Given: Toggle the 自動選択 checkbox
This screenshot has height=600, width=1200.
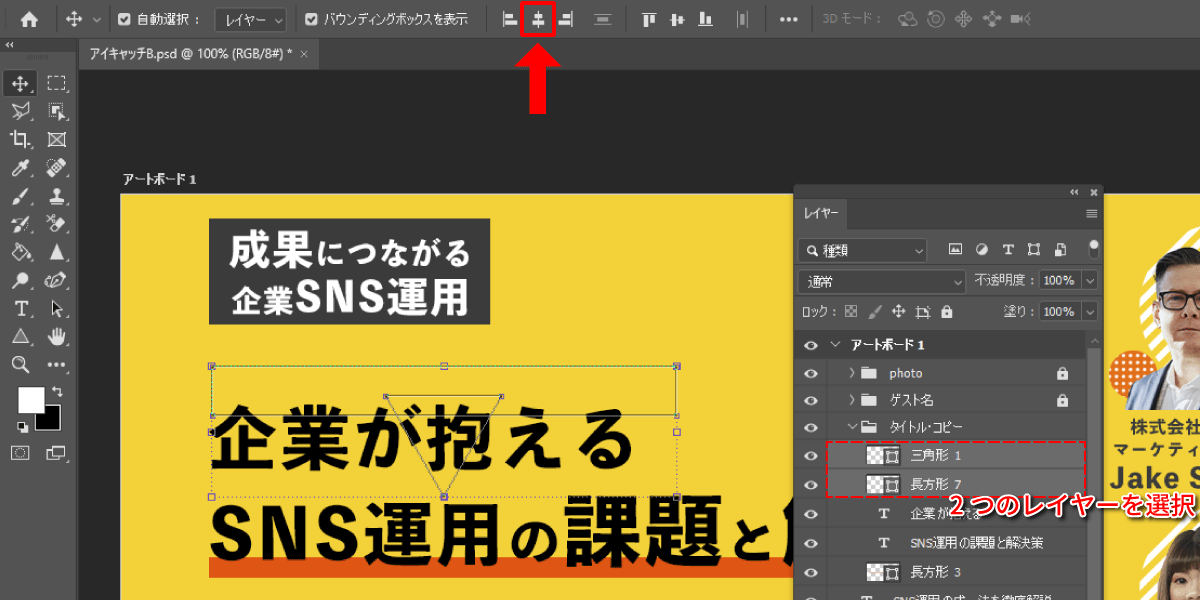Looking at the screenshot, I should tap(124, 19).
